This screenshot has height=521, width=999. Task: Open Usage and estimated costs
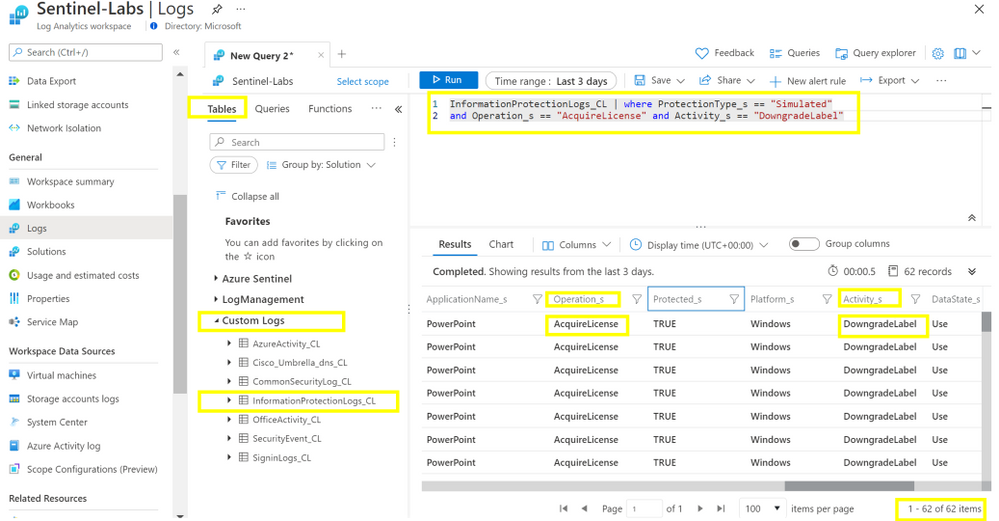click(x=83, y=275)
